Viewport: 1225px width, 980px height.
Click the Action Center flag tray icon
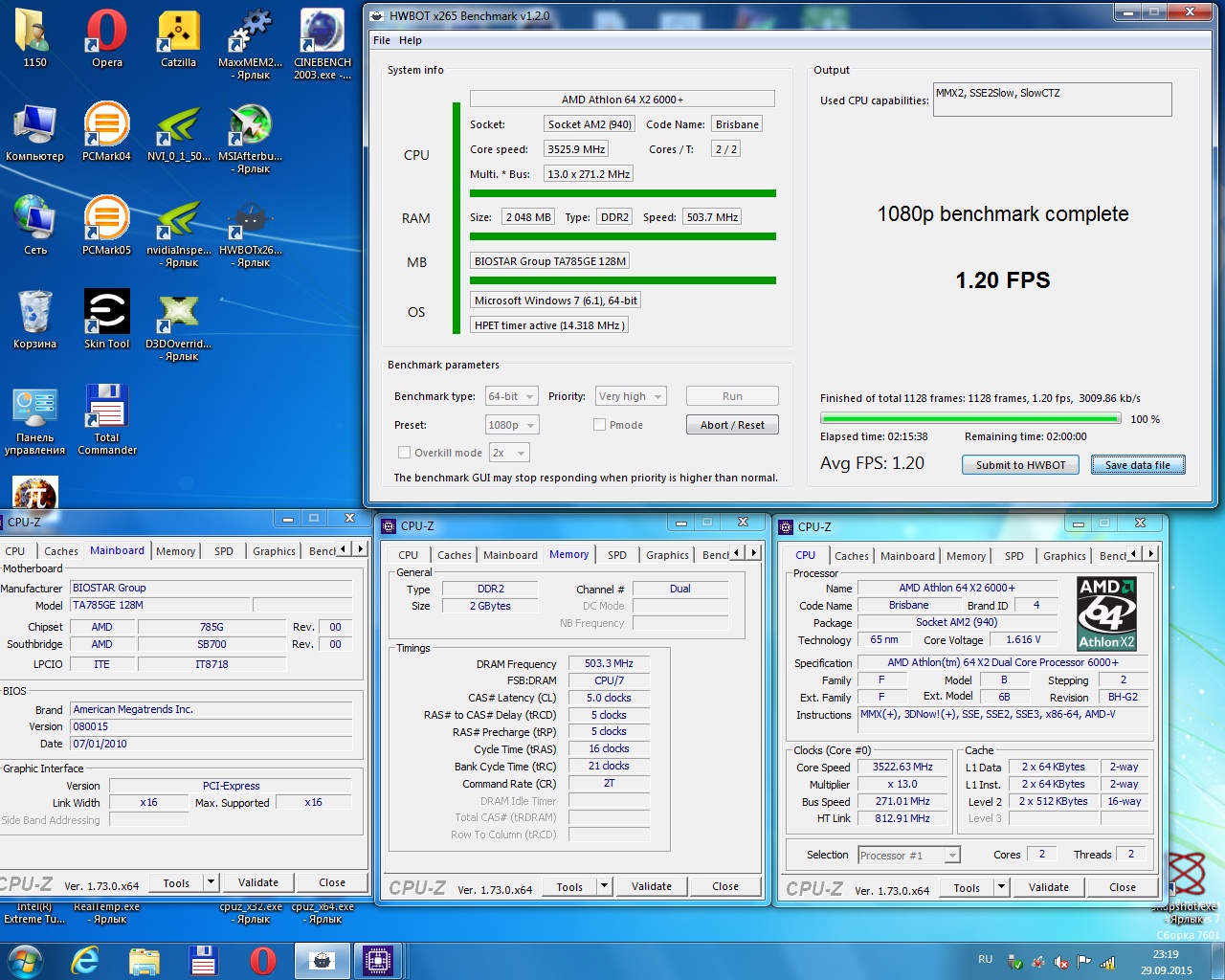point(1083,962)
